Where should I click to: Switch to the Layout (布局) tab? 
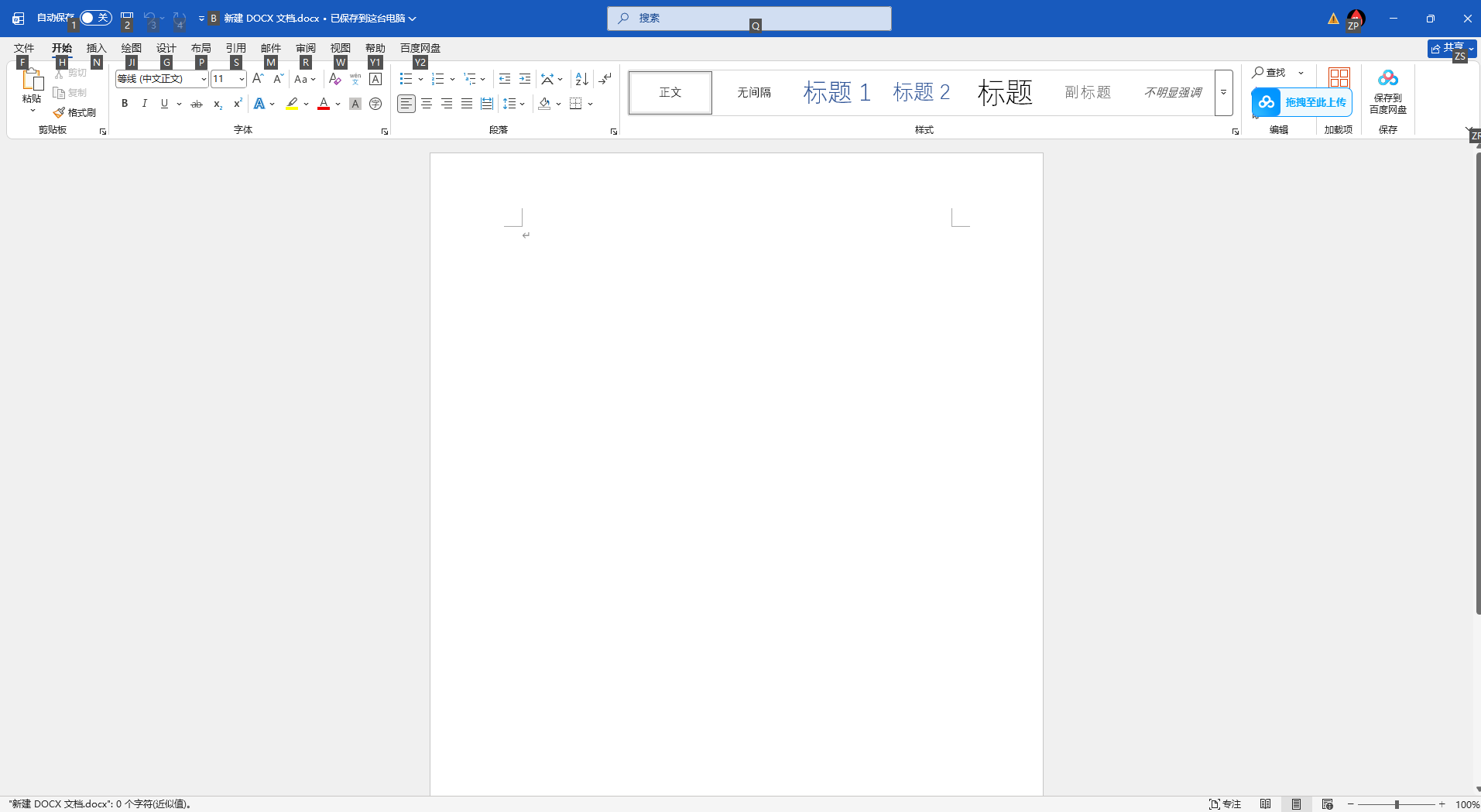pyautogui.click(x=201, y=48)
